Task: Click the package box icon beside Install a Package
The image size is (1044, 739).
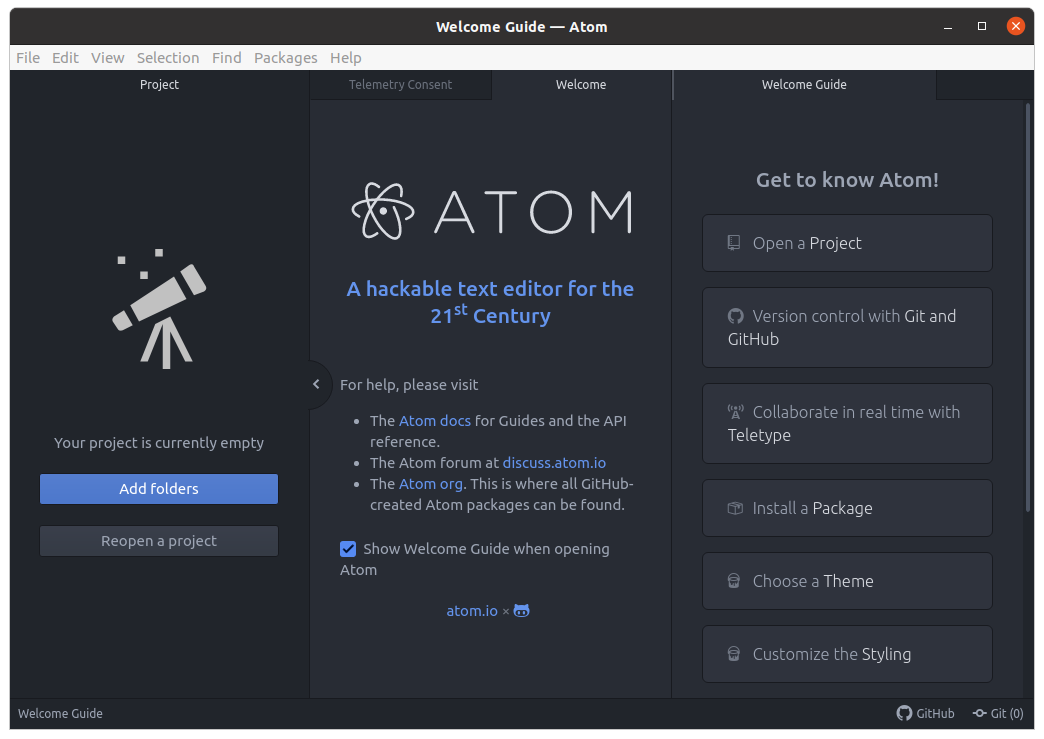Action: (x=735, y=508)
